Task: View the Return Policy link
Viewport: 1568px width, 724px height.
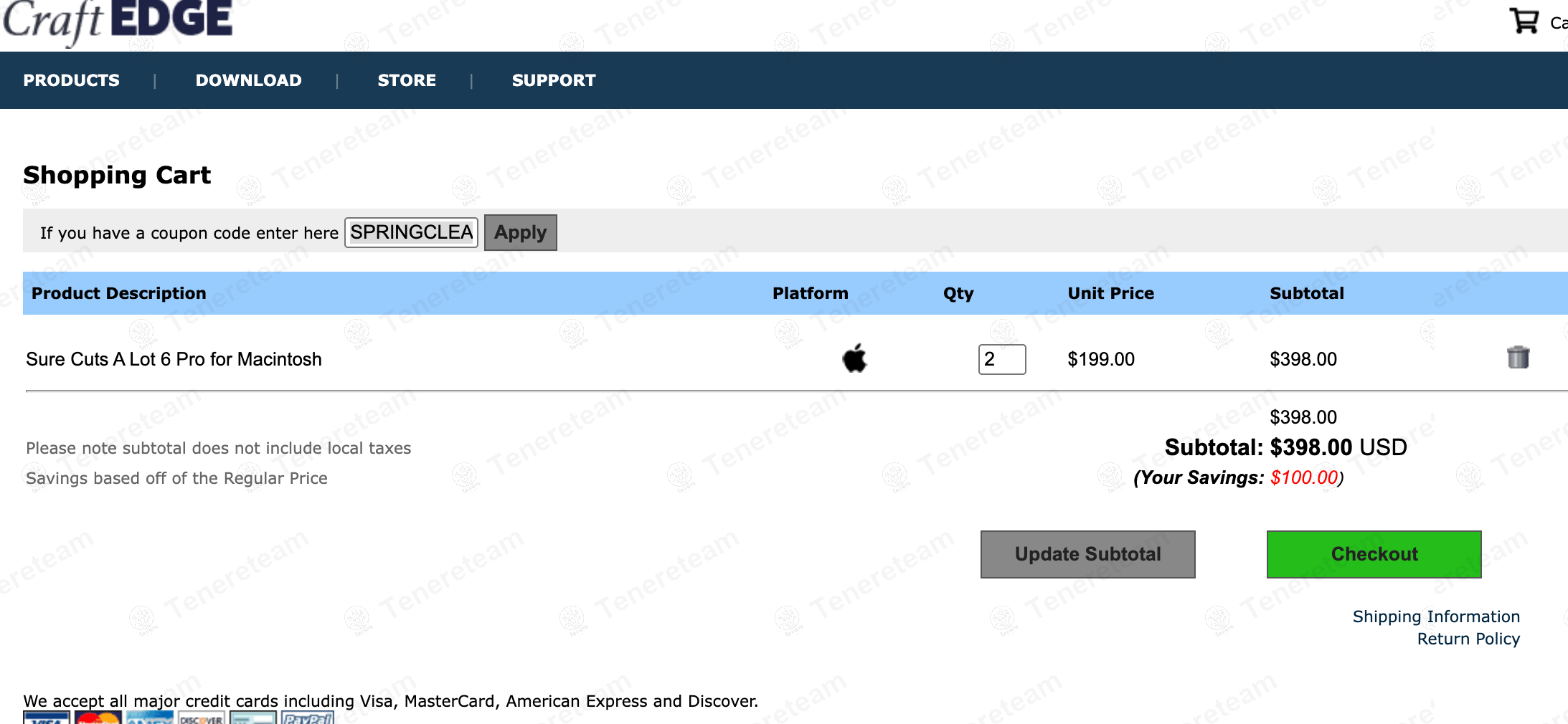Action: (x=1468, y=639)
